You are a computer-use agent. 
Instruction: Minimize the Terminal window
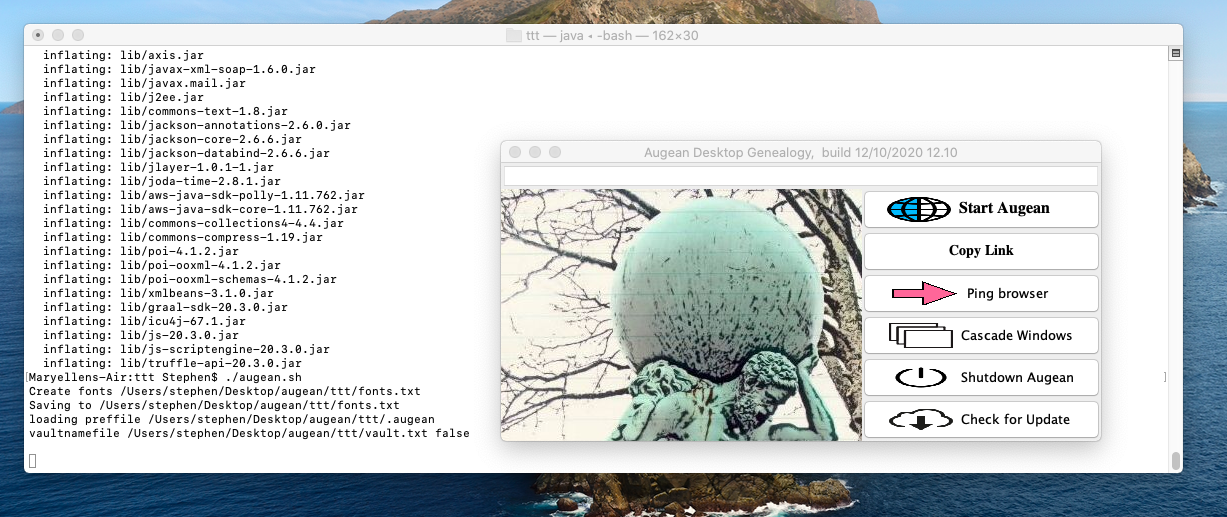tap(59, 35)
